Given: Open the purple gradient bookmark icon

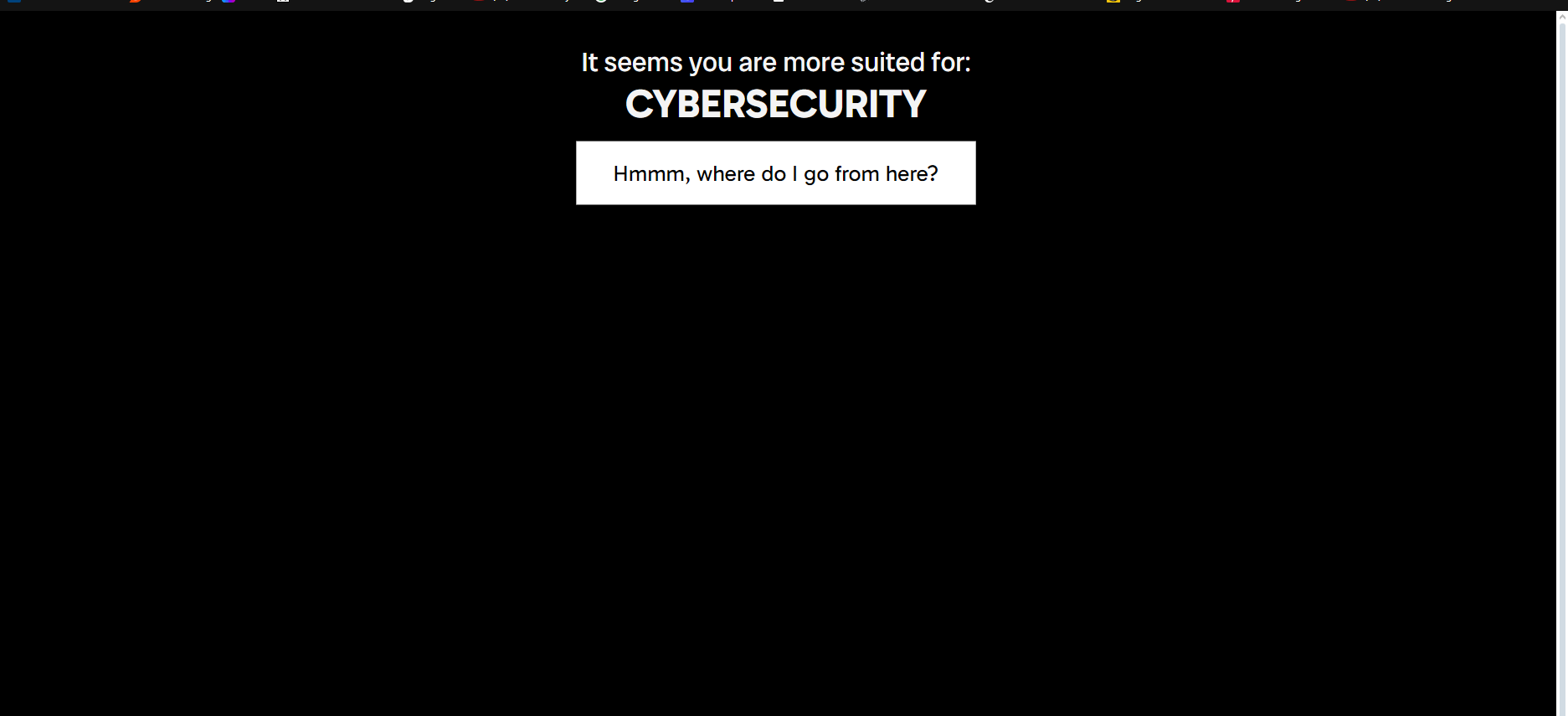Looking at the screenshot, I should (x=229, y=2).
